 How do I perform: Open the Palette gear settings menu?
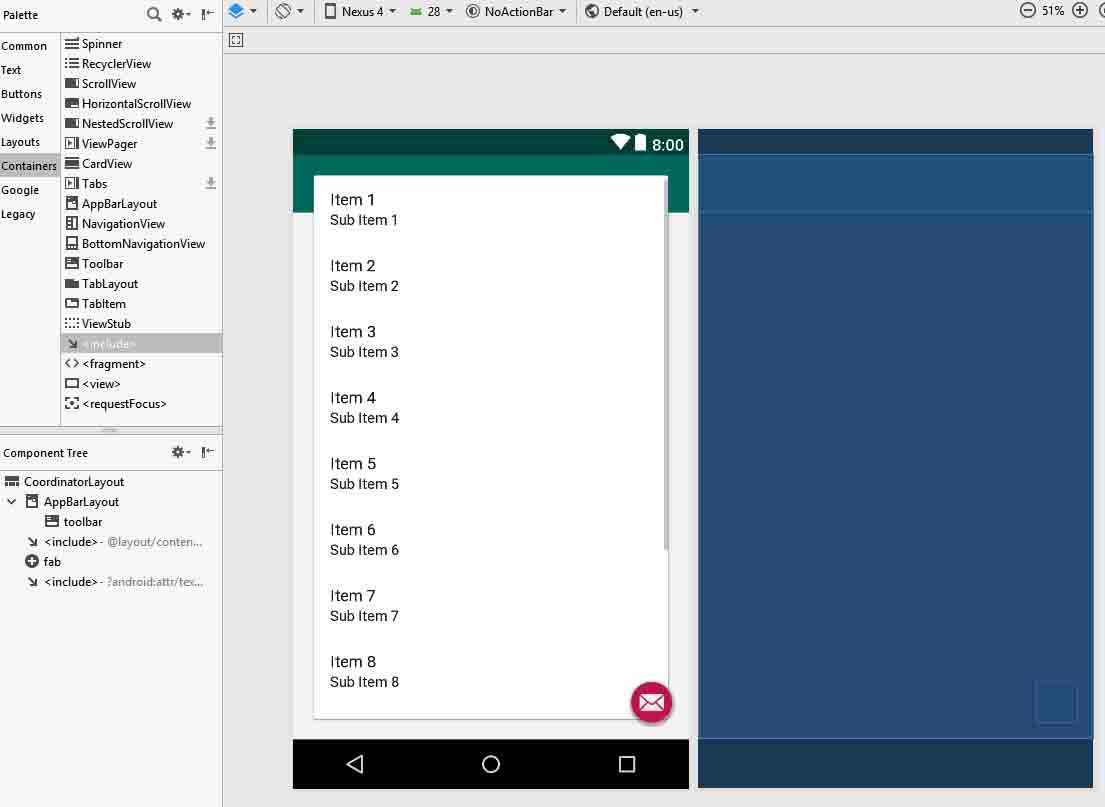click(x=180, y=14)
